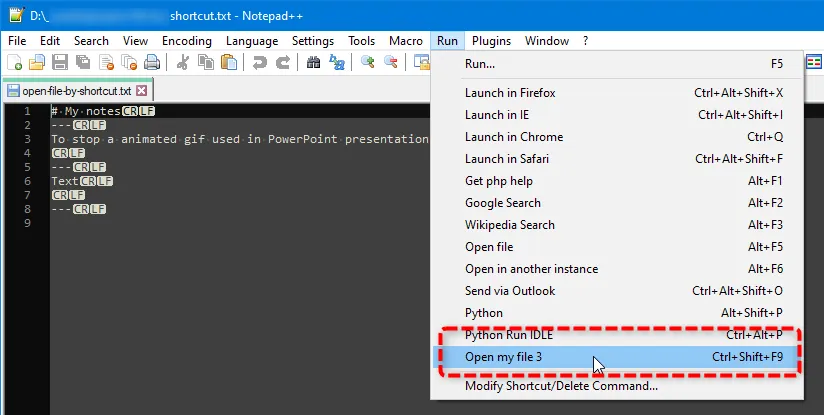The width and height of the screenshot is (824, 415).
Task: Select Send via Outlook
Action: point(617,292)
